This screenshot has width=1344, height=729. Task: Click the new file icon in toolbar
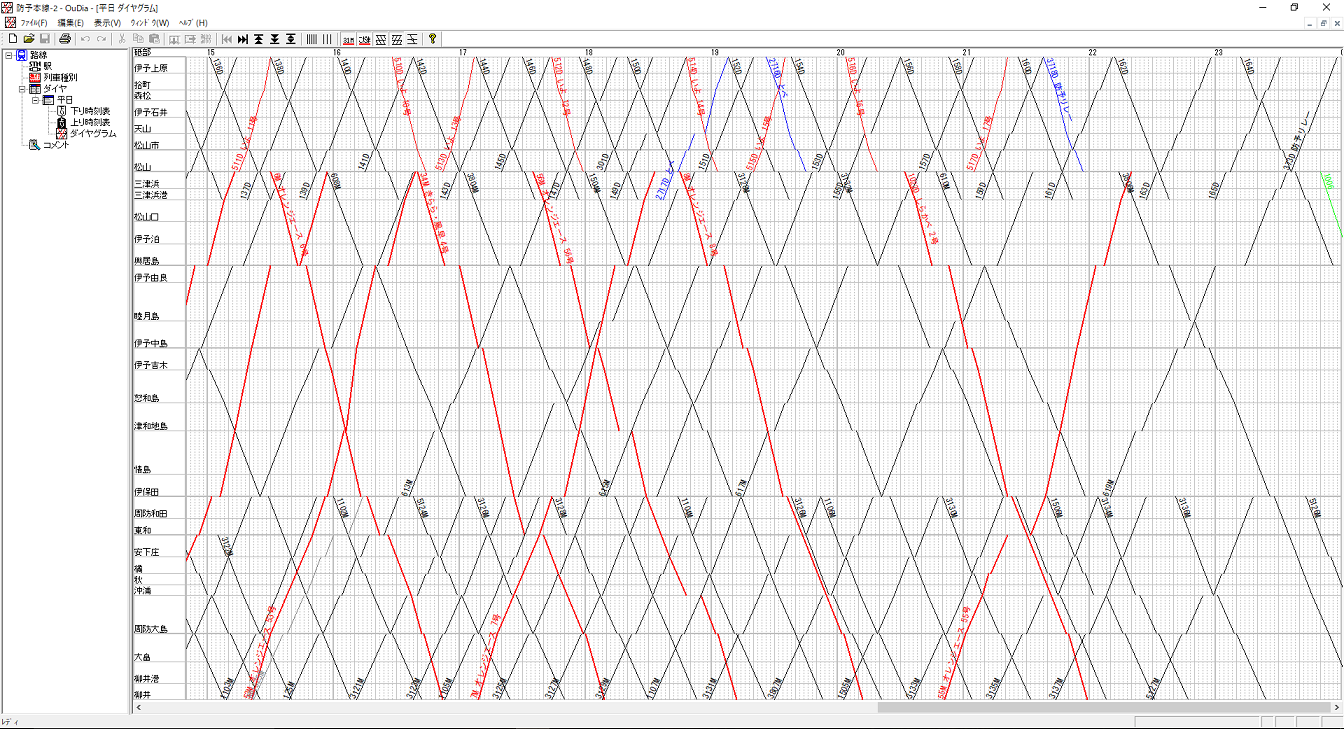[x=13, y=39]
